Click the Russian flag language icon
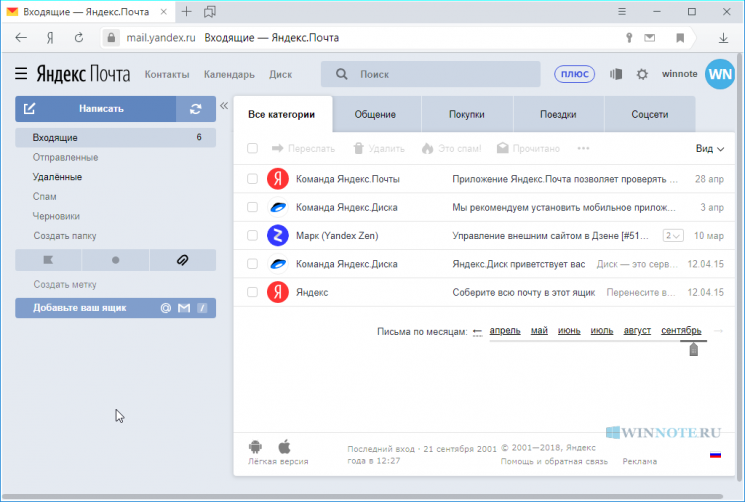The height and width of the screenshot is (502, 745). pos(716,455)
